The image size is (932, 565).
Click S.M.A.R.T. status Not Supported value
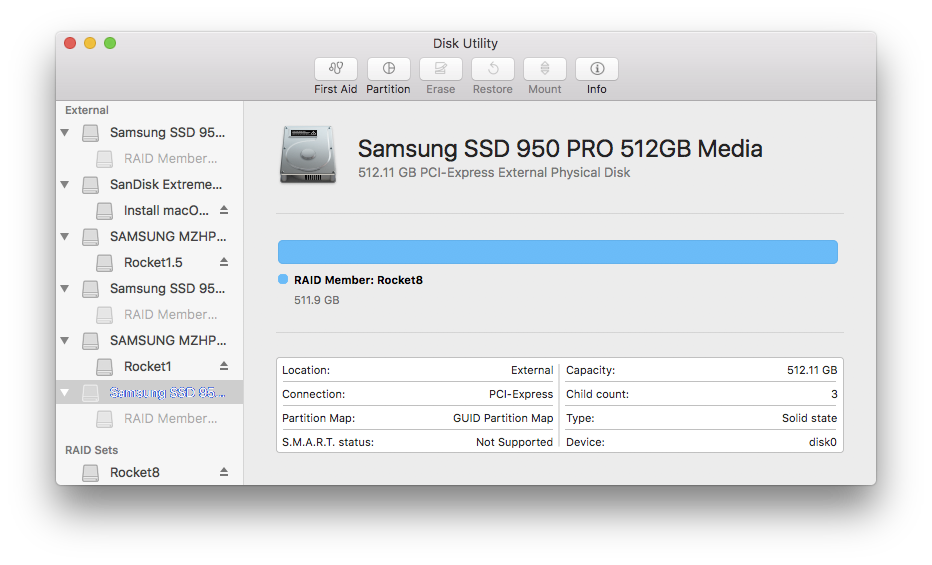pos(514,442)
